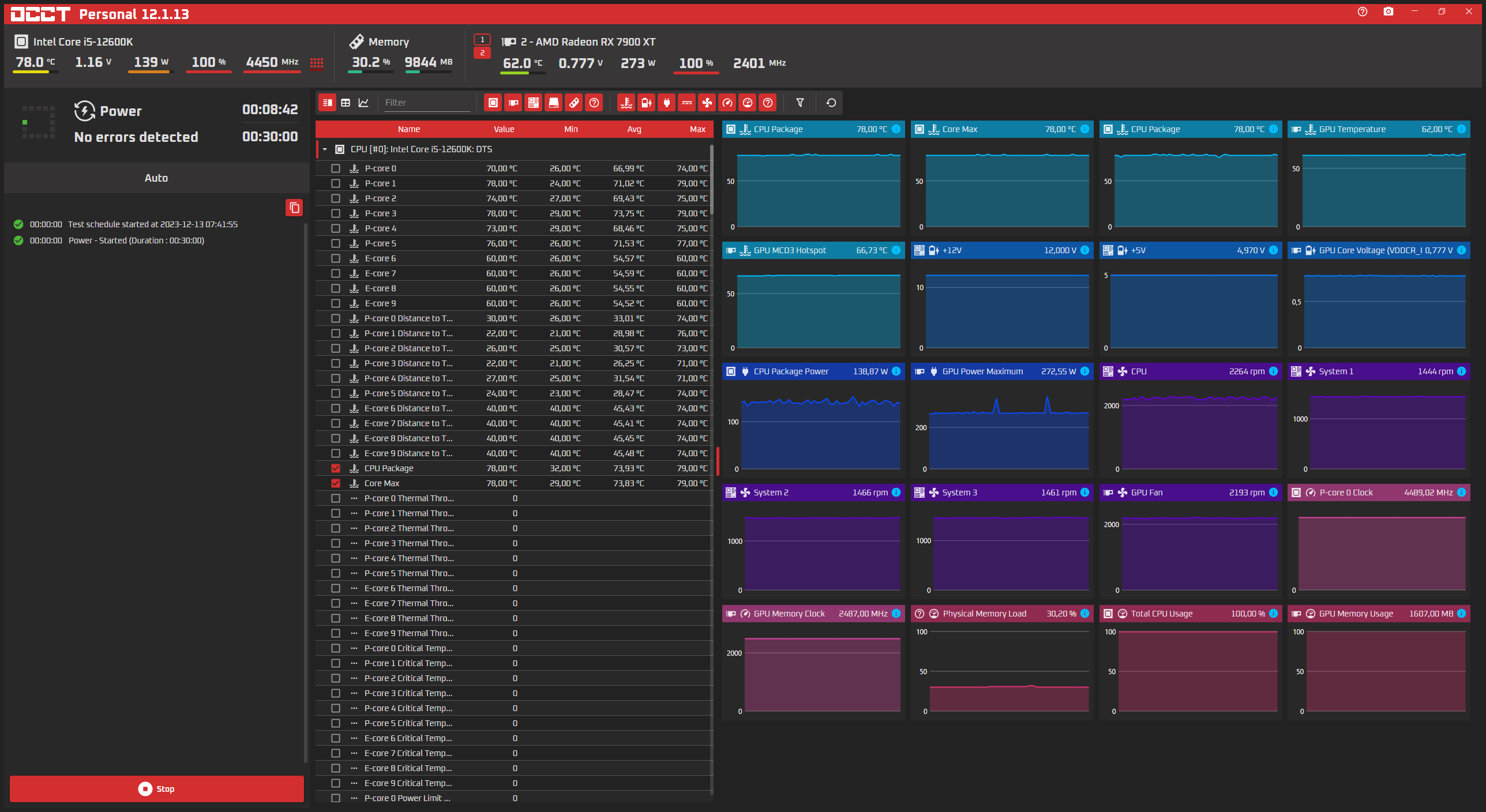
Task: Focus the Filter text field
Action: click(x=427, y=103)
